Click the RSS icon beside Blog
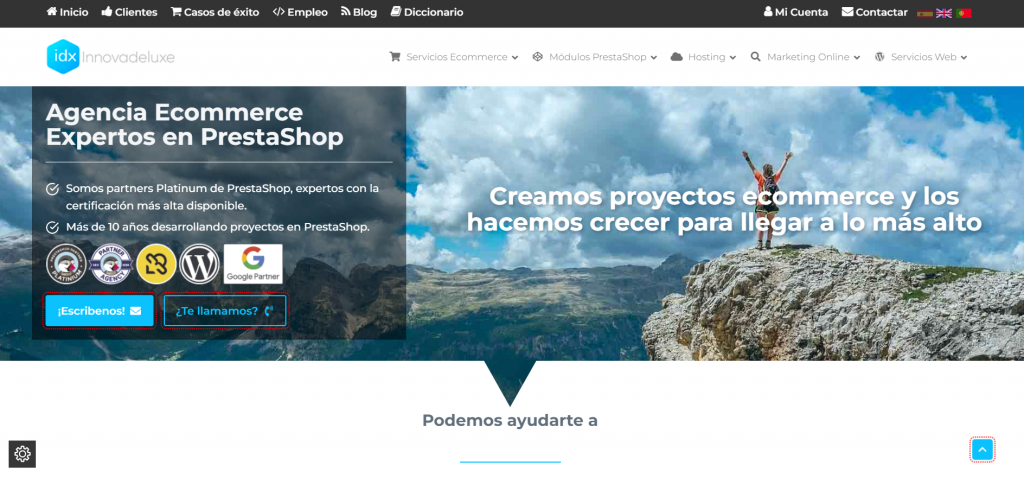The width and height of the screenshot is (1024, 478). (x=345, y=12)
